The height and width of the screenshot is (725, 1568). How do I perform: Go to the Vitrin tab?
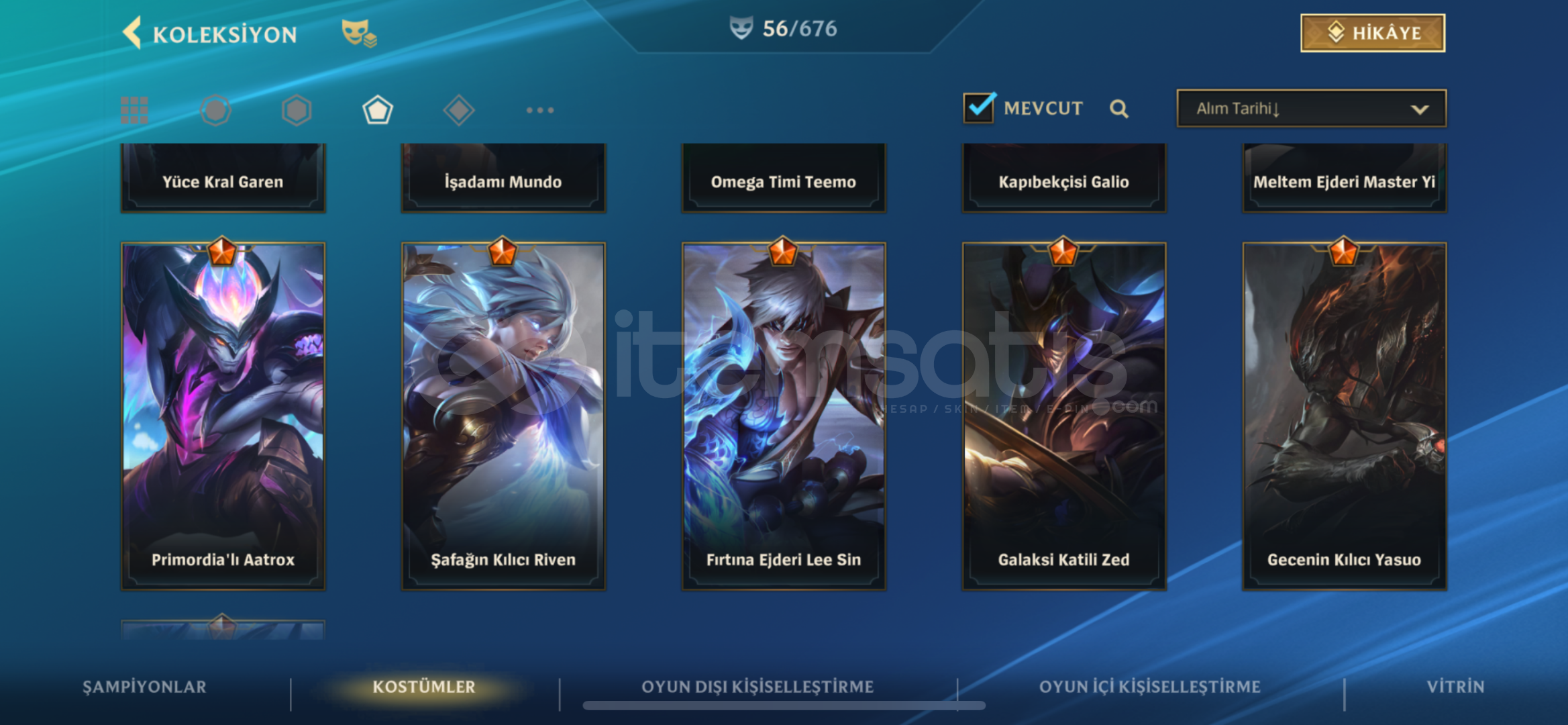click(1455, 687)
